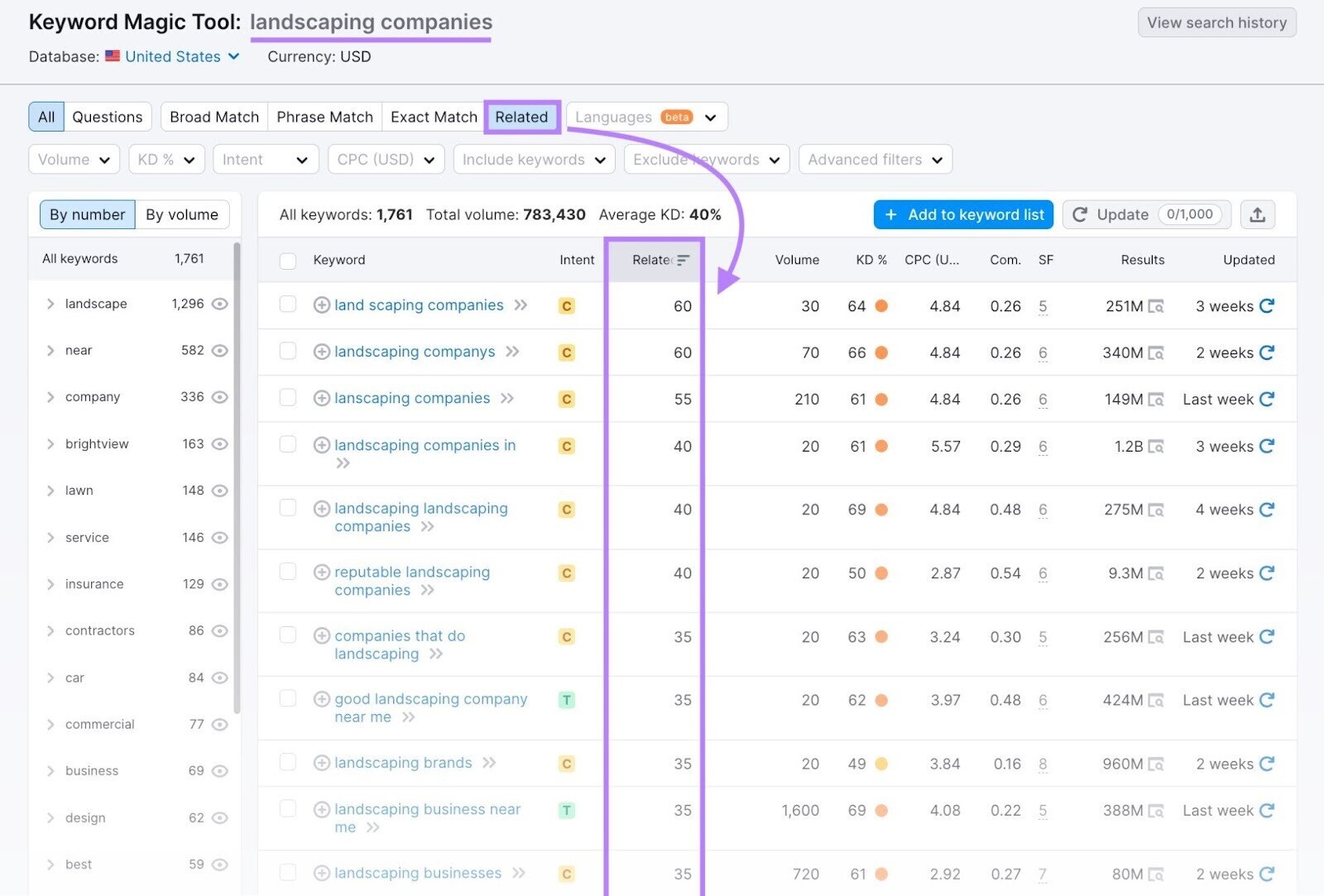The height and width of the screenshot is (896, 1324).
Task: Click the keyword groups panel scrollbar
Action: tap(237, 477)
